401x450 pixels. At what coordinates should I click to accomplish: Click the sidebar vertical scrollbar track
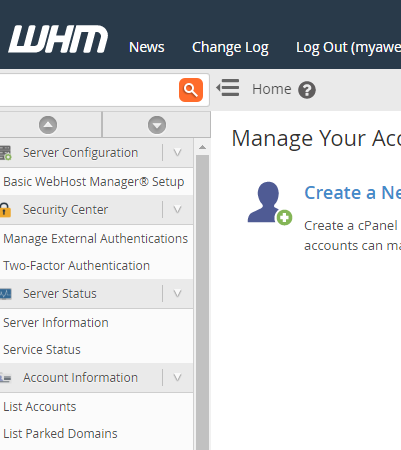coord(202,302)
